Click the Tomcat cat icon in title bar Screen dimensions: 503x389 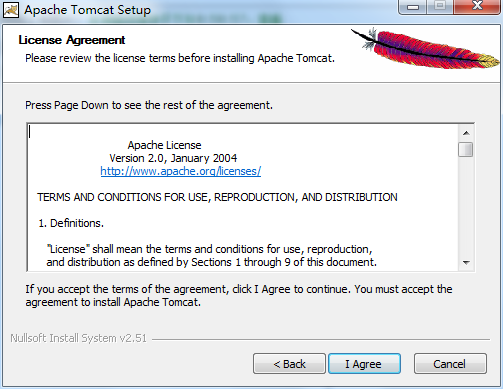[11, 10]
